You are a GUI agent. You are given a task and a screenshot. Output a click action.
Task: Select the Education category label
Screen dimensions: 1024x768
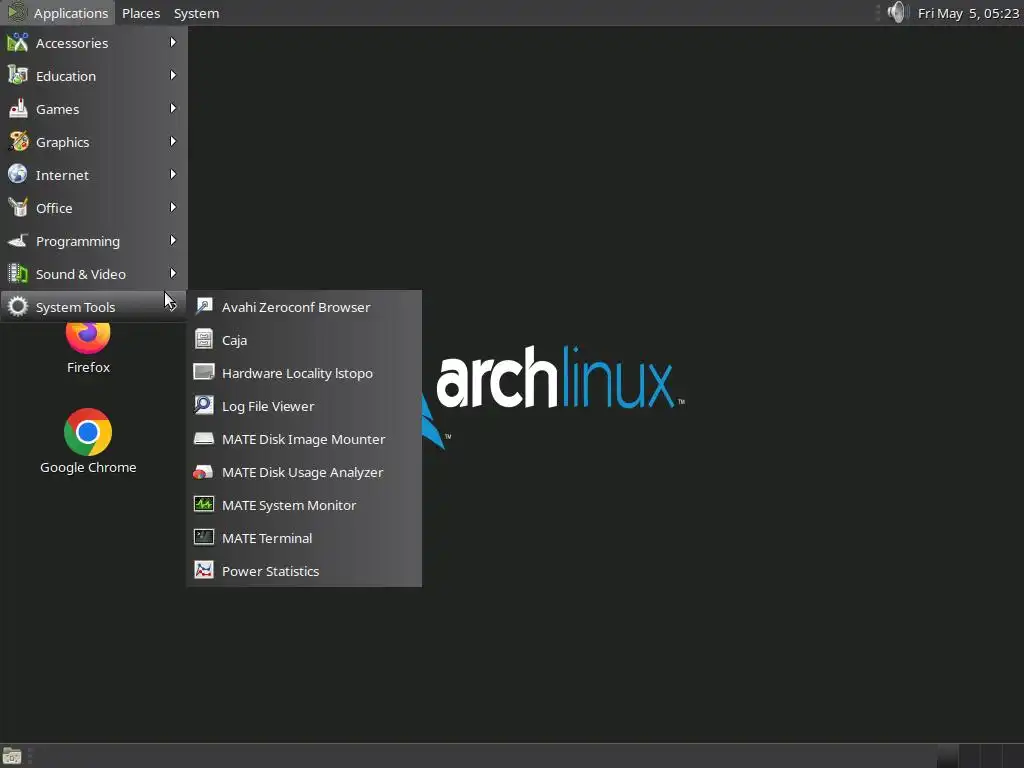point(66,76)
